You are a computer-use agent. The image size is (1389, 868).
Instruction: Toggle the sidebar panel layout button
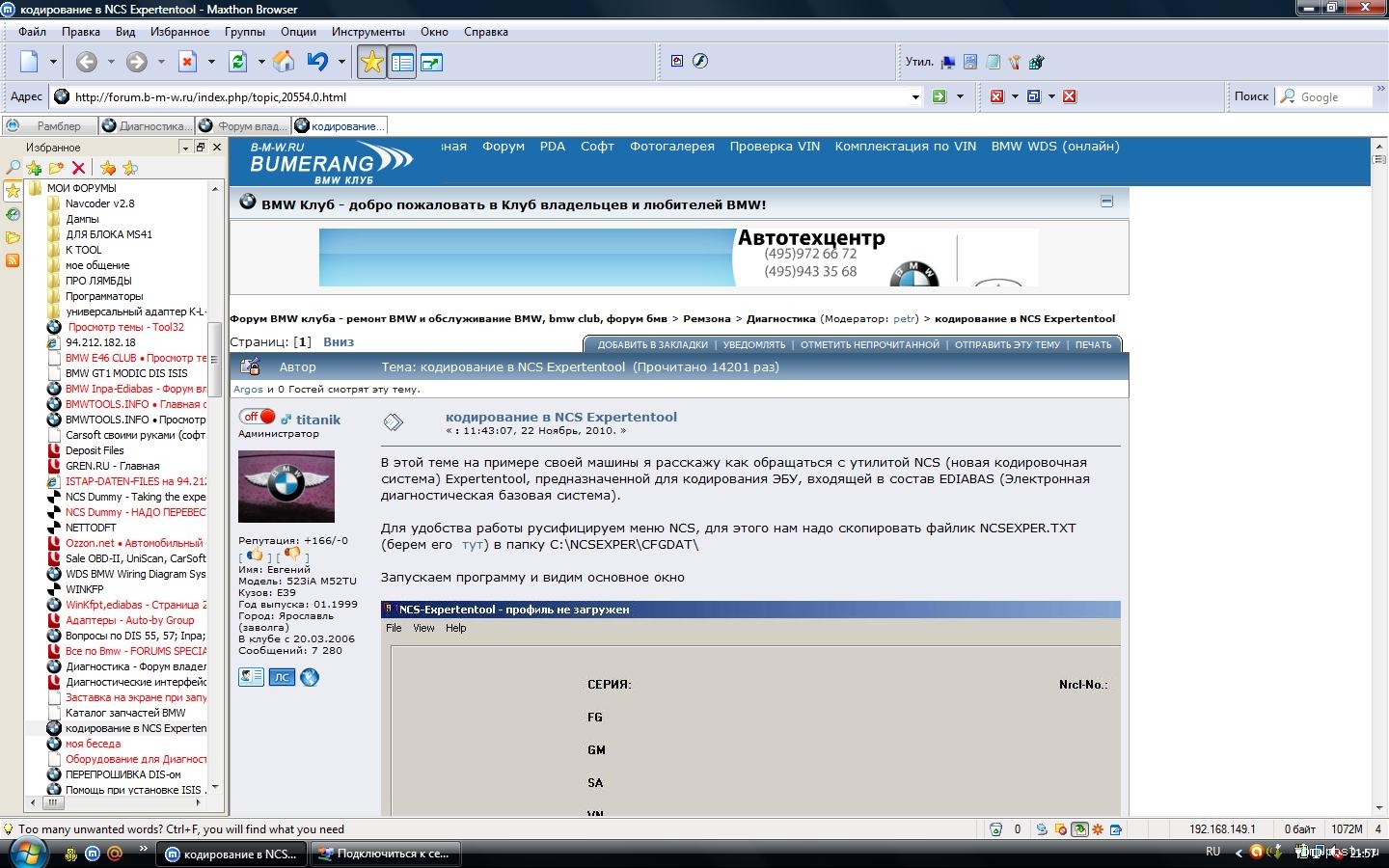402,63
